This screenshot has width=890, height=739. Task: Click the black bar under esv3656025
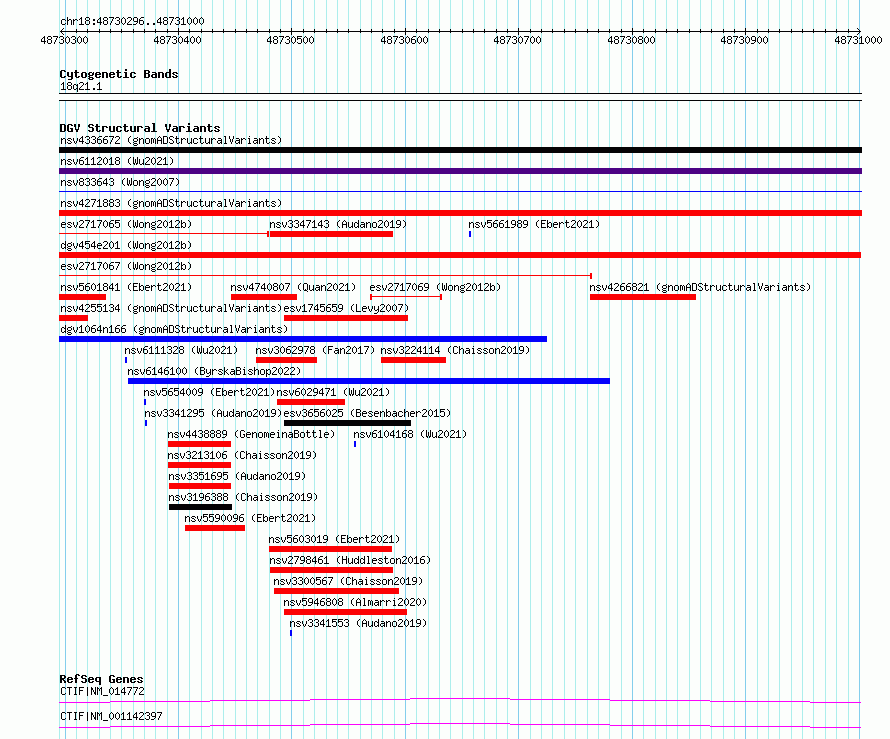(x=347, y=423)
